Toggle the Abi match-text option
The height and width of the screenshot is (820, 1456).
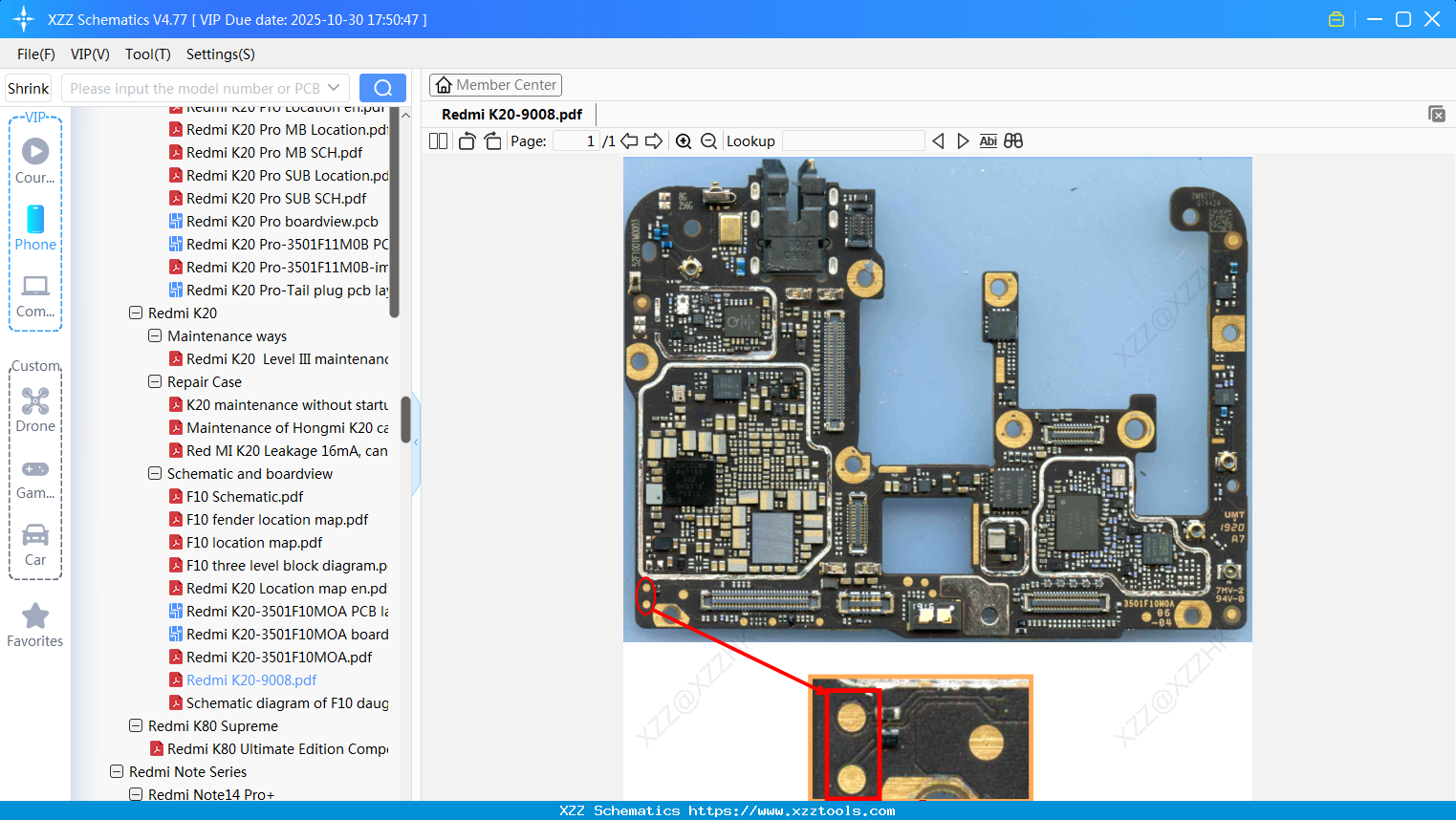coord(988,141)
